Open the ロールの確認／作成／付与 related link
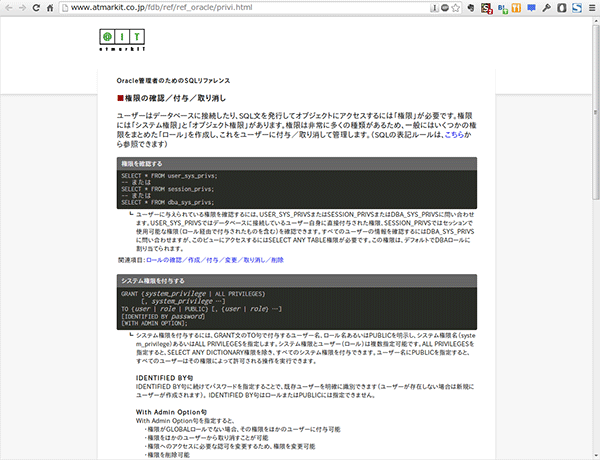Screen dimensions: 600x460 (215, 260)
